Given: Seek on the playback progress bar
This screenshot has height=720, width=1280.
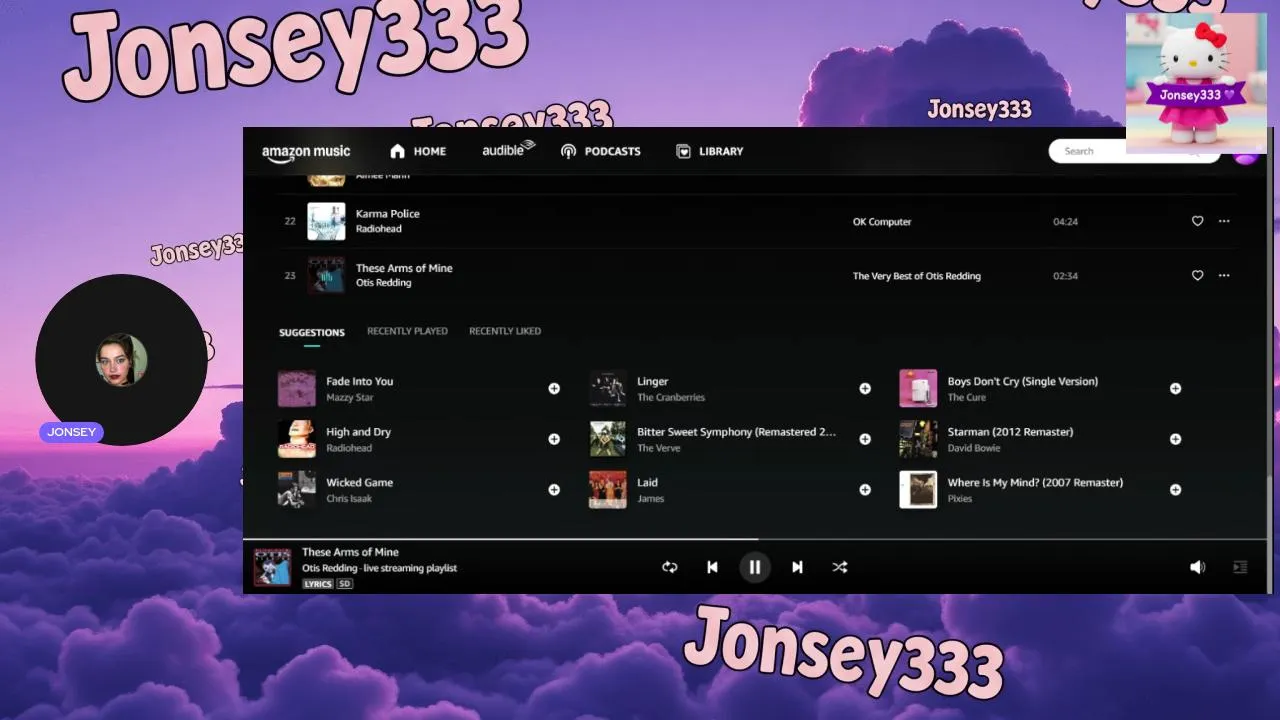Looking at the screenshot, I should [x=755, y=540].
